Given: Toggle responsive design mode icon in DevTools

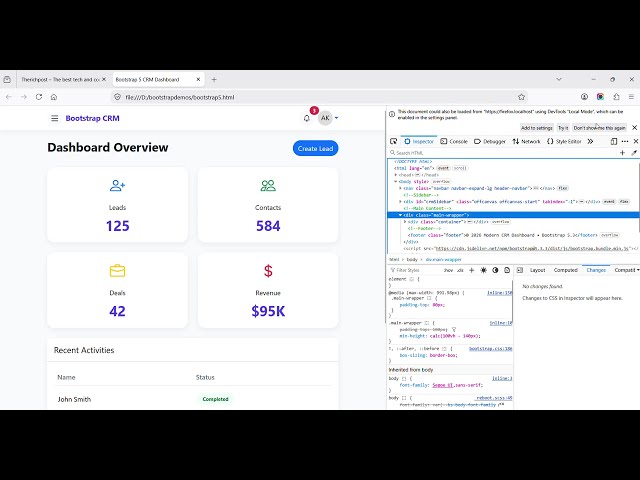Looking at the screenshot, I should tap(614, 141).
